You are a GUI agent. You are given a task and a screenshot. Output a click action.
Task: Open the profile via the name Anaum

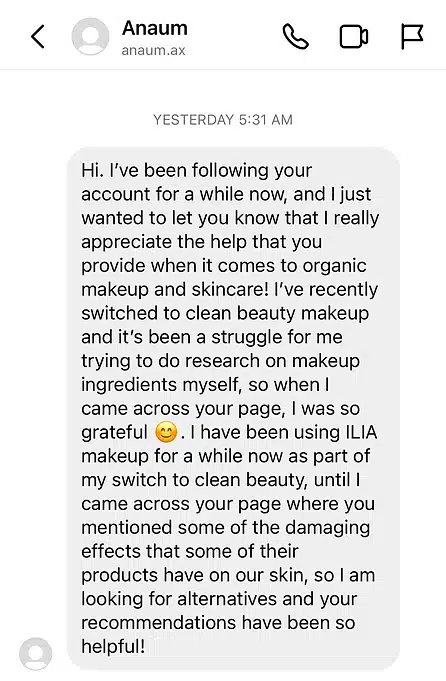pyautogui.click(x=155, y=29)
